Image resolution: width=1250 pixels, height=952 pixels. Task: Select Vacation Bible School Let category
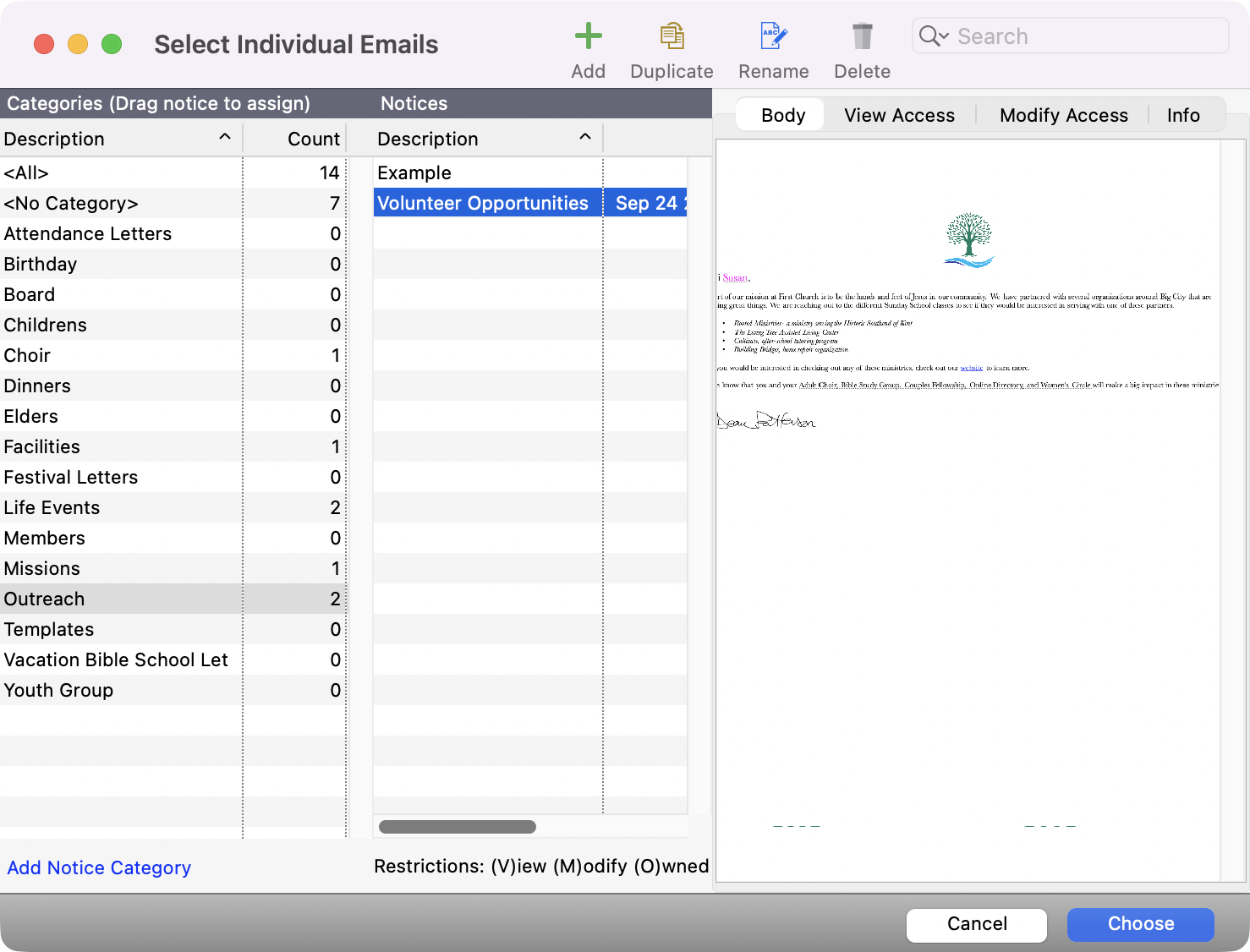point(173,659)
